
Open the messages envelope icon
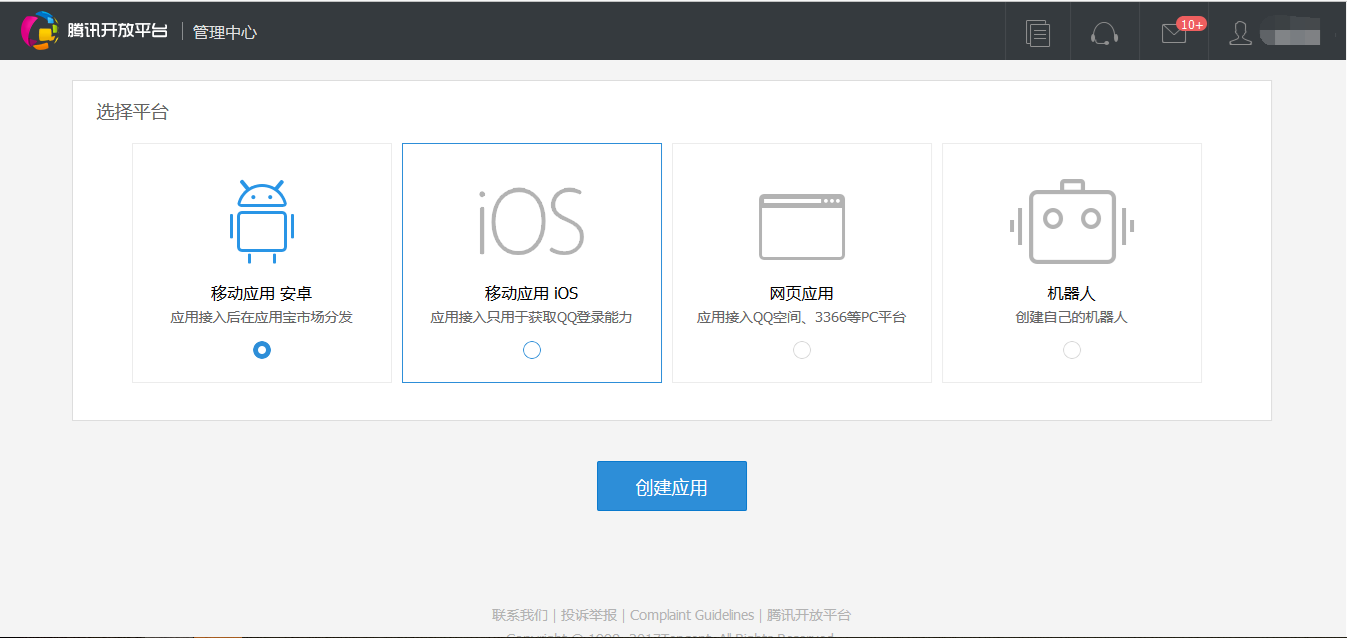(x=1173, y=34)
